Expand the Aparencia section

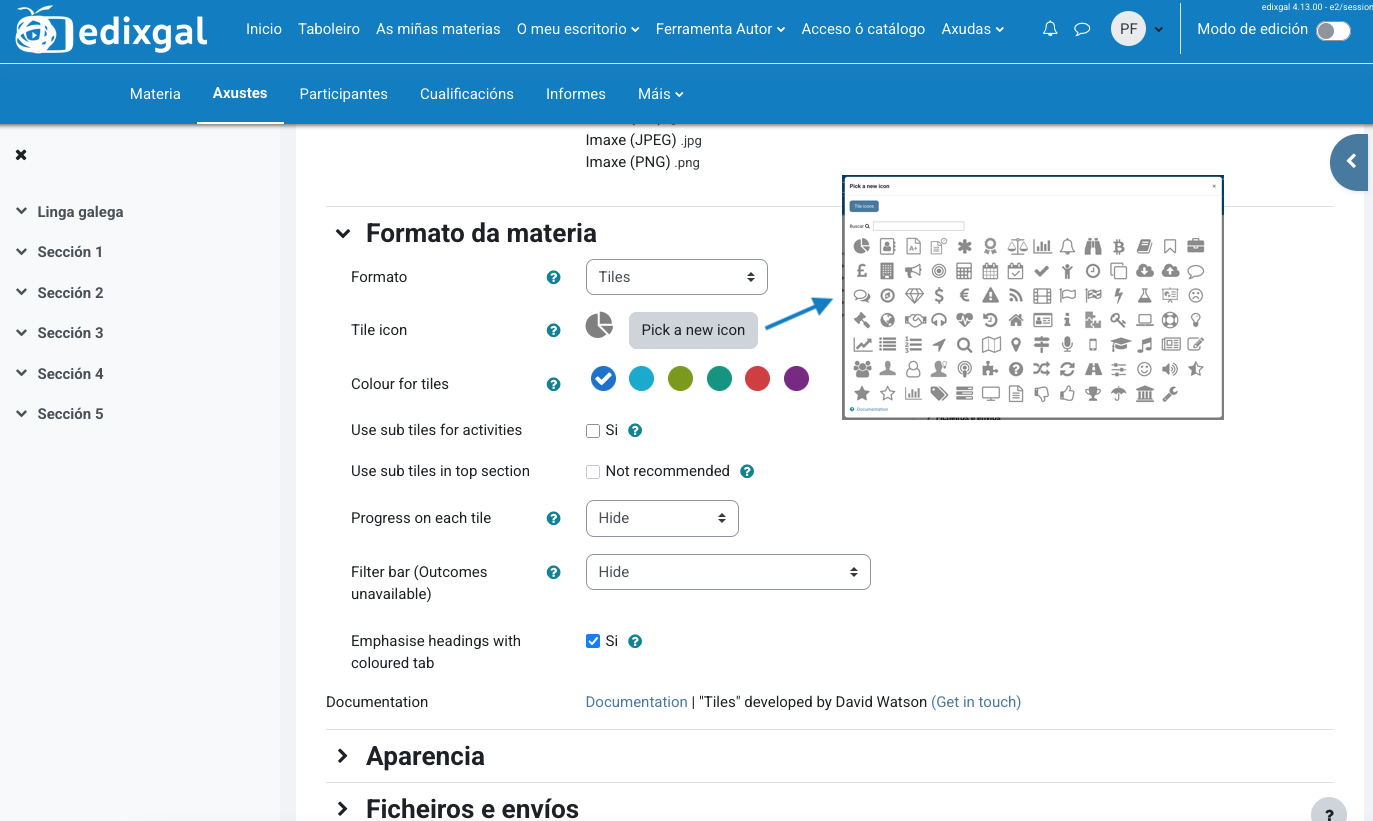425,756
